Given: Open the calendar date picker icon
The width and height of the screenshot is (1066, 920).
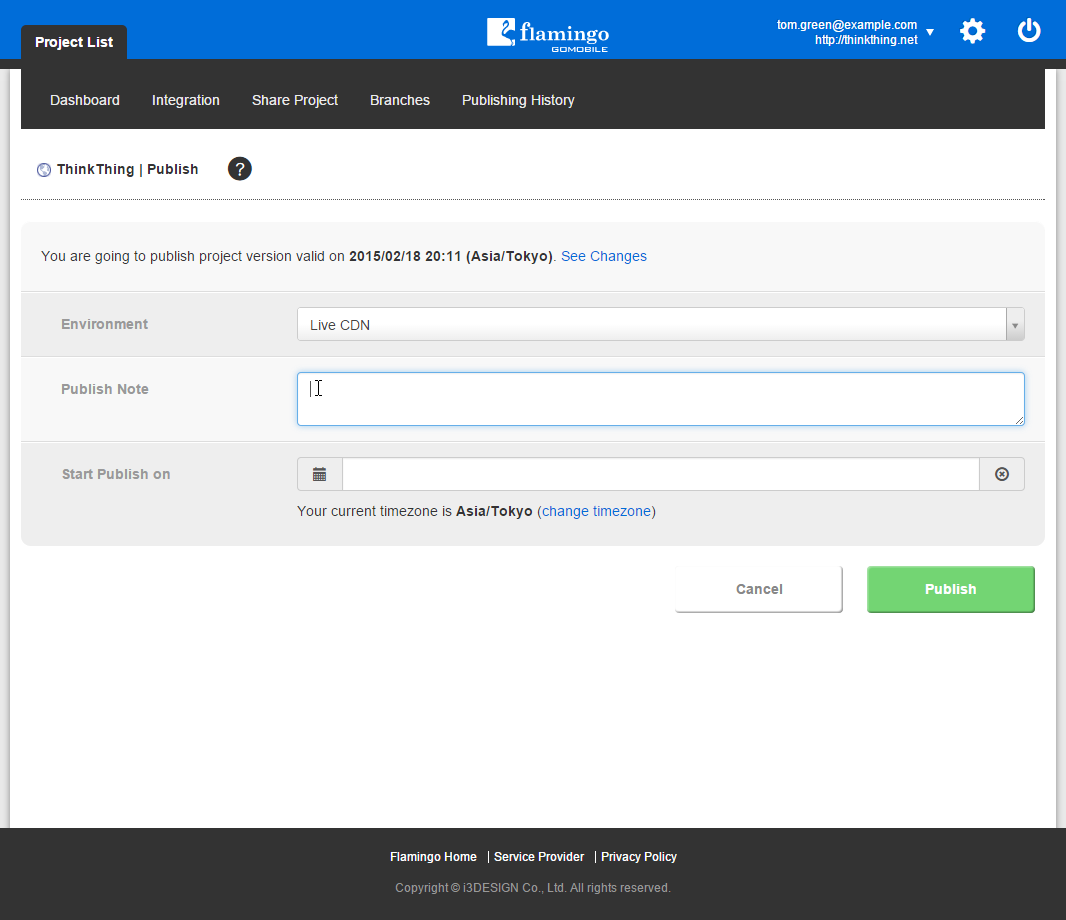Looking at the screenshot, I should (x=320, y=474).
